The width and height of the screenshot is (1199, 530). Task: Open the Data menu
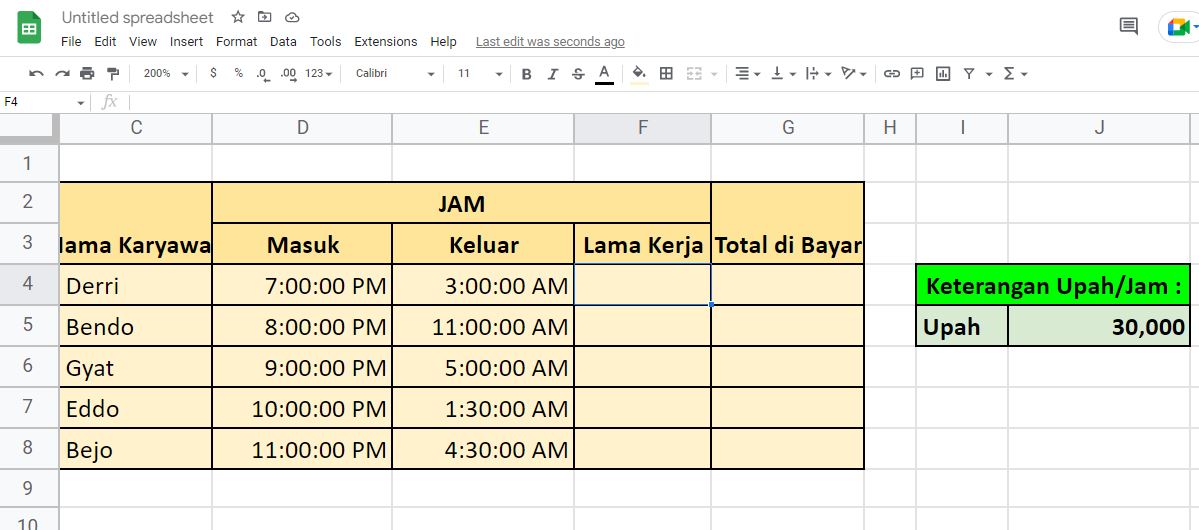click(283, 41)
